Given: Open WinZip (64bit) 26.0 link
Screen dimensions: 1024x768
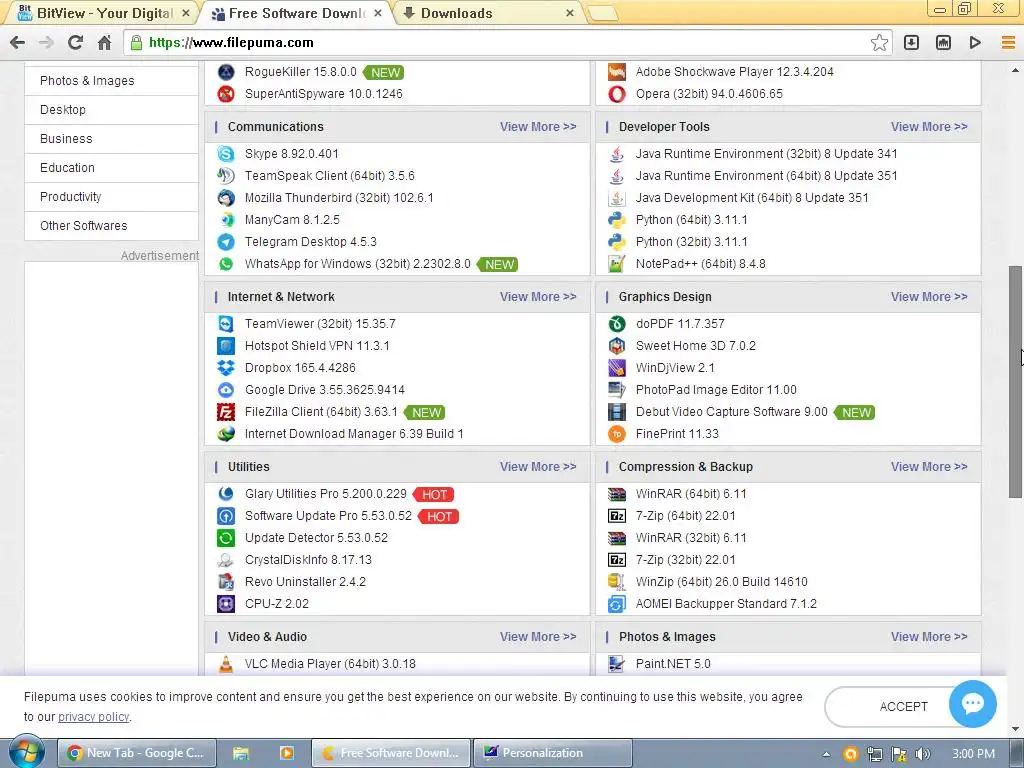Looking at the screenshot, I should tap(722, 582).
